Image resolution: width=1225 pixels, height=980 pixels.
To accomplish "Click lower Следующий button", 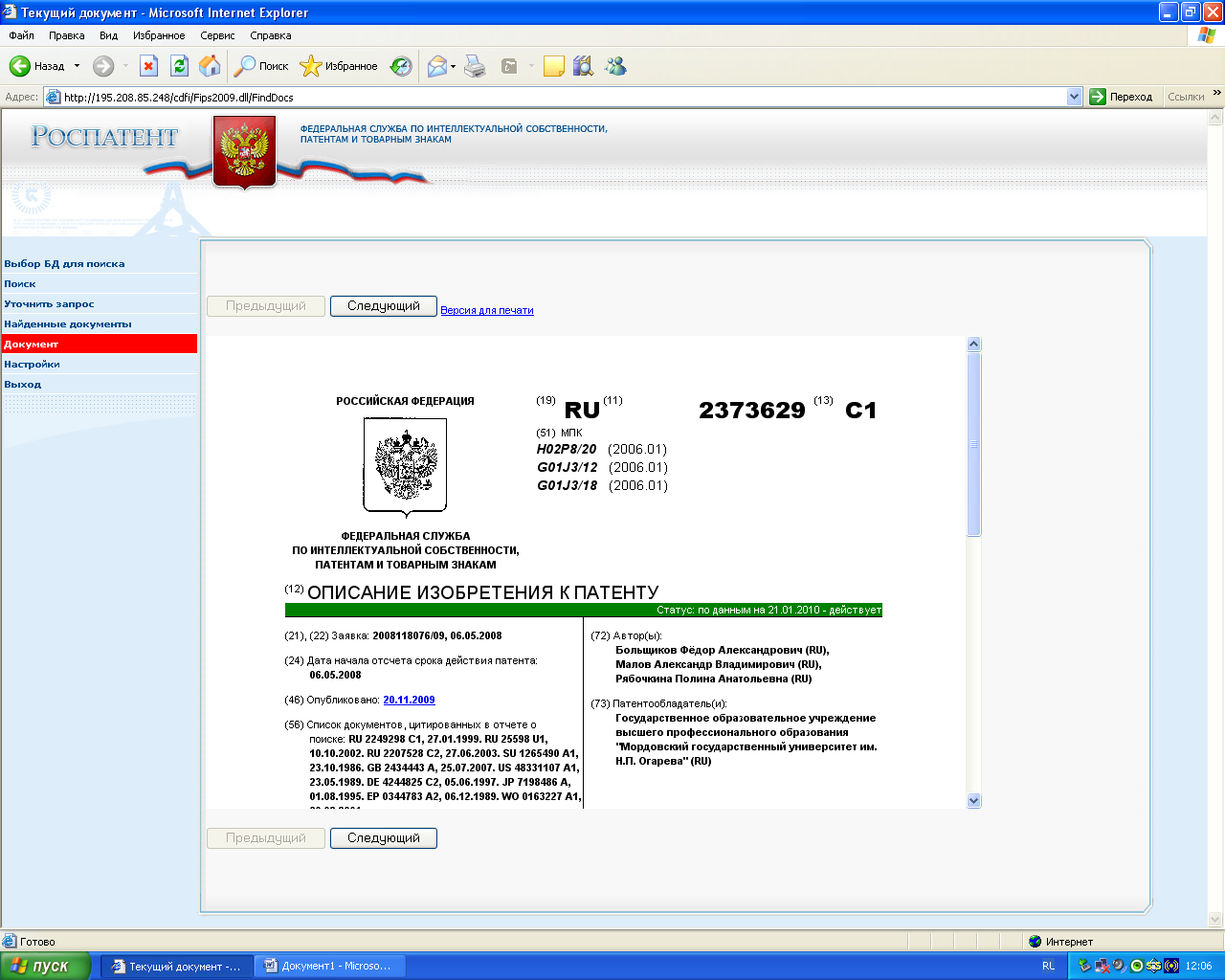I will pyautogui.click(x=384, y=838).
